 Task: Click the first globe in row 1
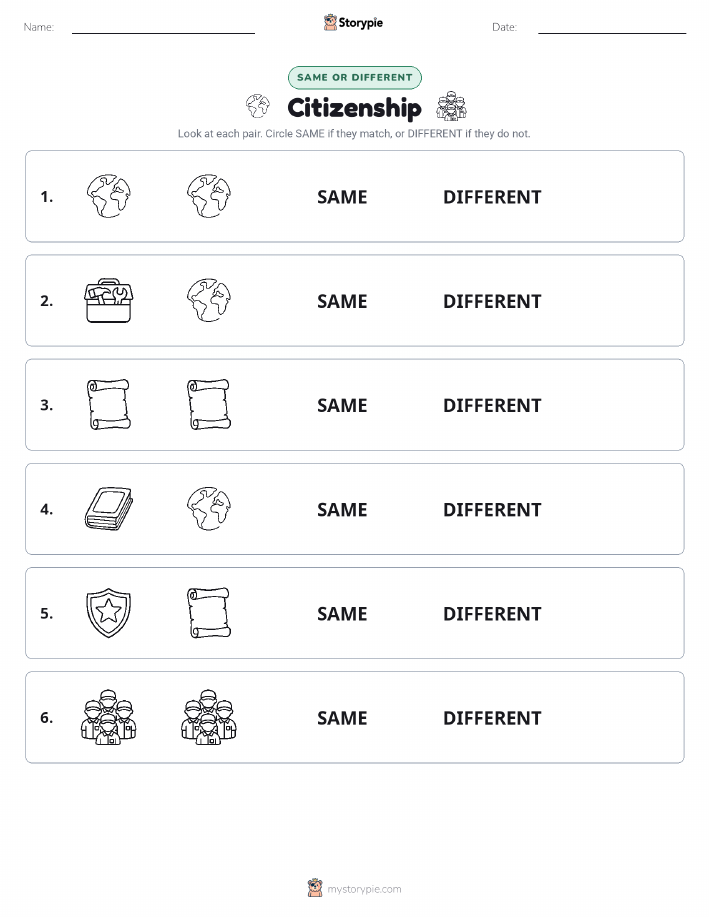pyautogui.click(x=109, y=196)
